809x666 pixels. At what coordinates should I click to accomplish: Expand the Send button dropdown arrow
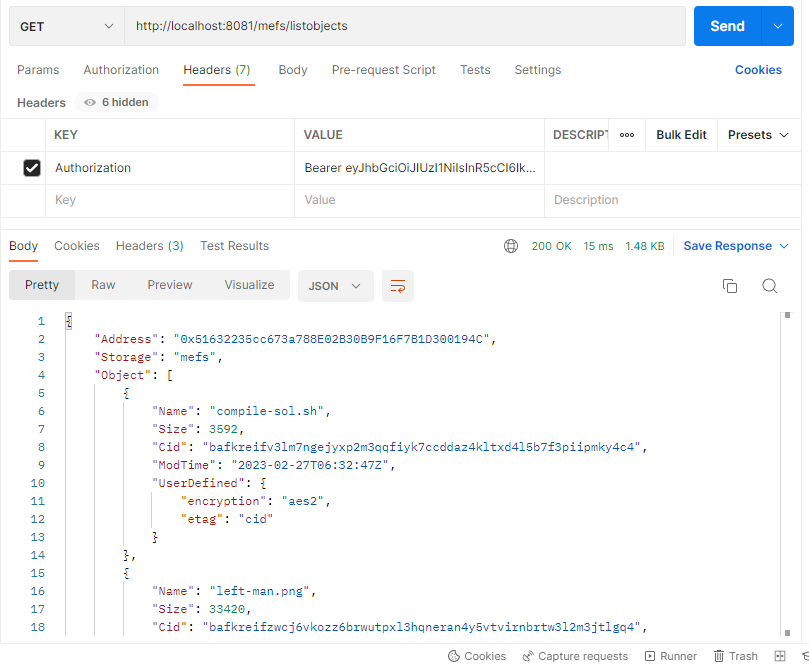point(778,27)
